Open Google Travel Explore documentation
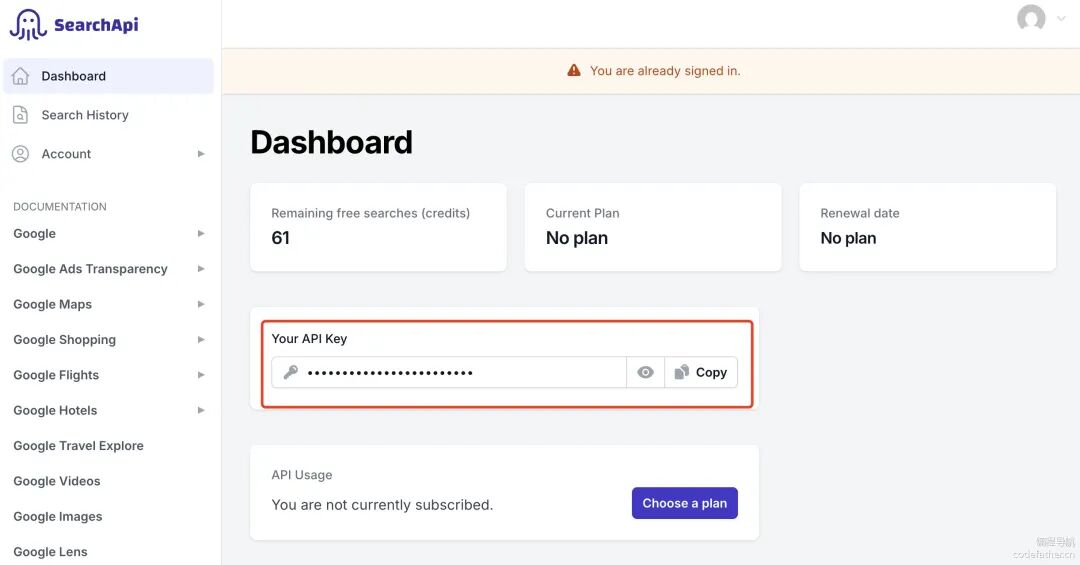The height and width of the screenshot is (565, 1080). pos(78,446)
